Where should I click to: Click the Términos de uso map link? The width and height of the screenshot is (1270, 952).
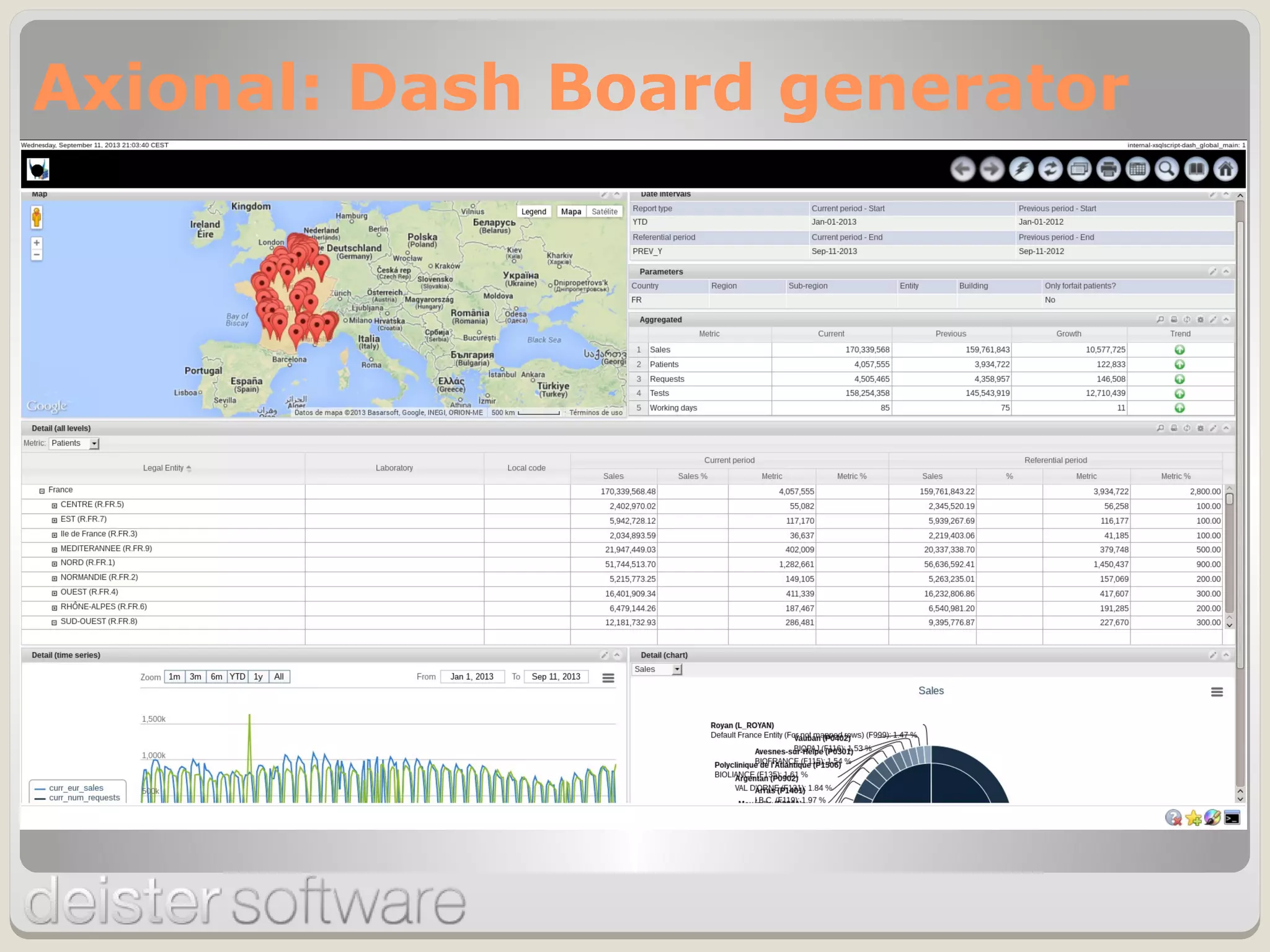(595, 413)
